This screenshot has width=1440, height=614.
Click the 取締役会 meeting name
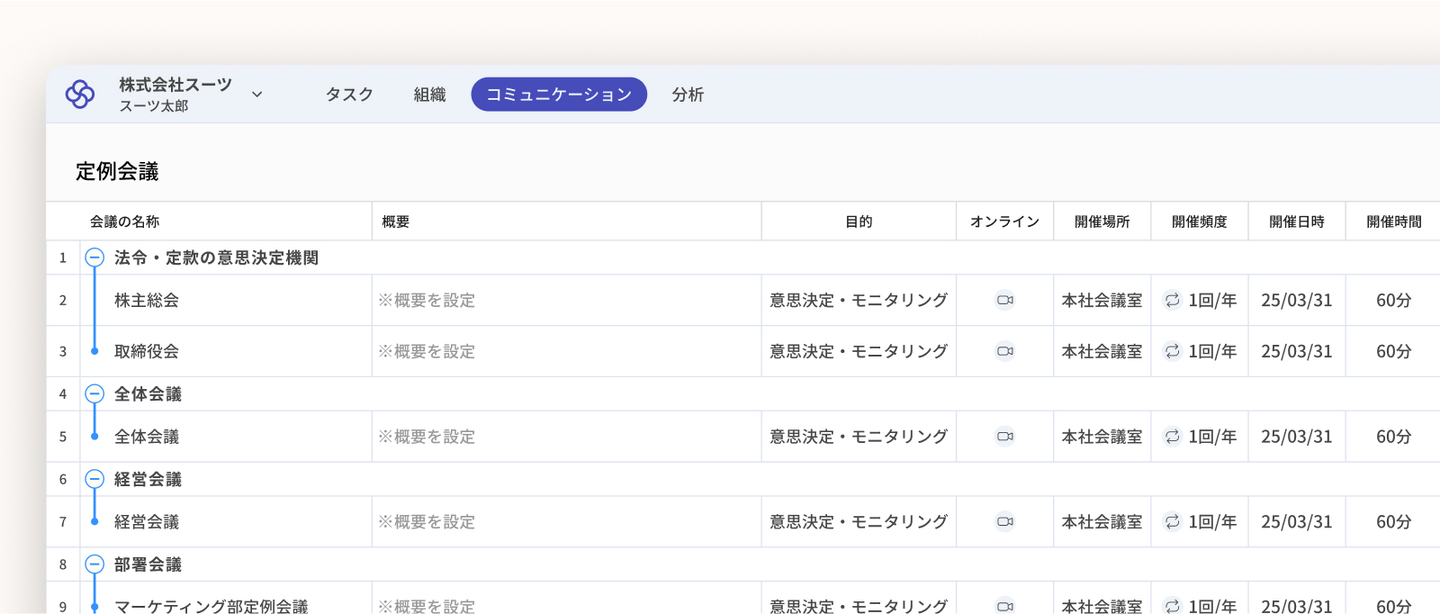(x=147, y=351)
